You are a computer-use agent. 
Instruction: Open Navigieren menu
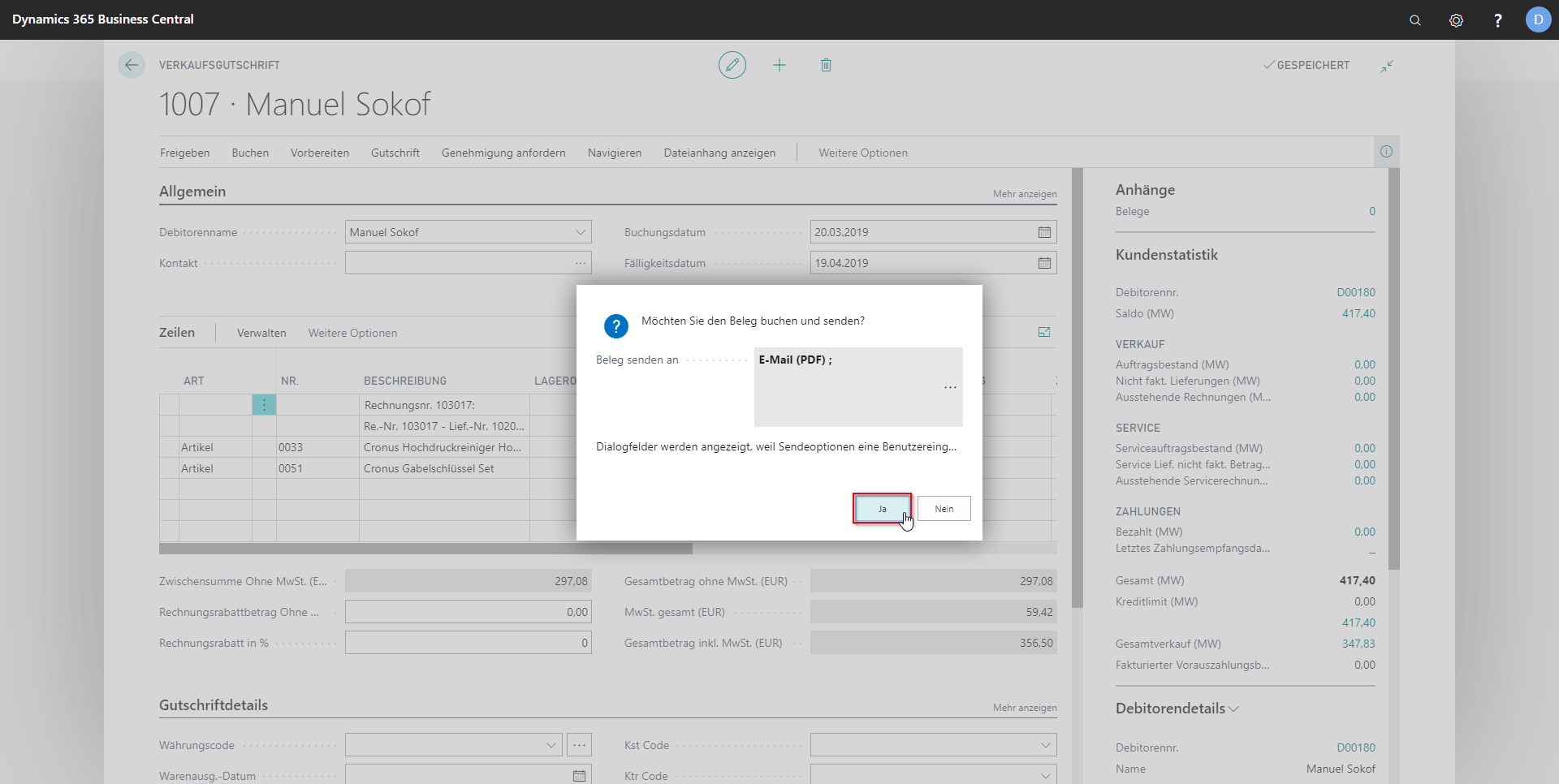click(x=615, y=153)
